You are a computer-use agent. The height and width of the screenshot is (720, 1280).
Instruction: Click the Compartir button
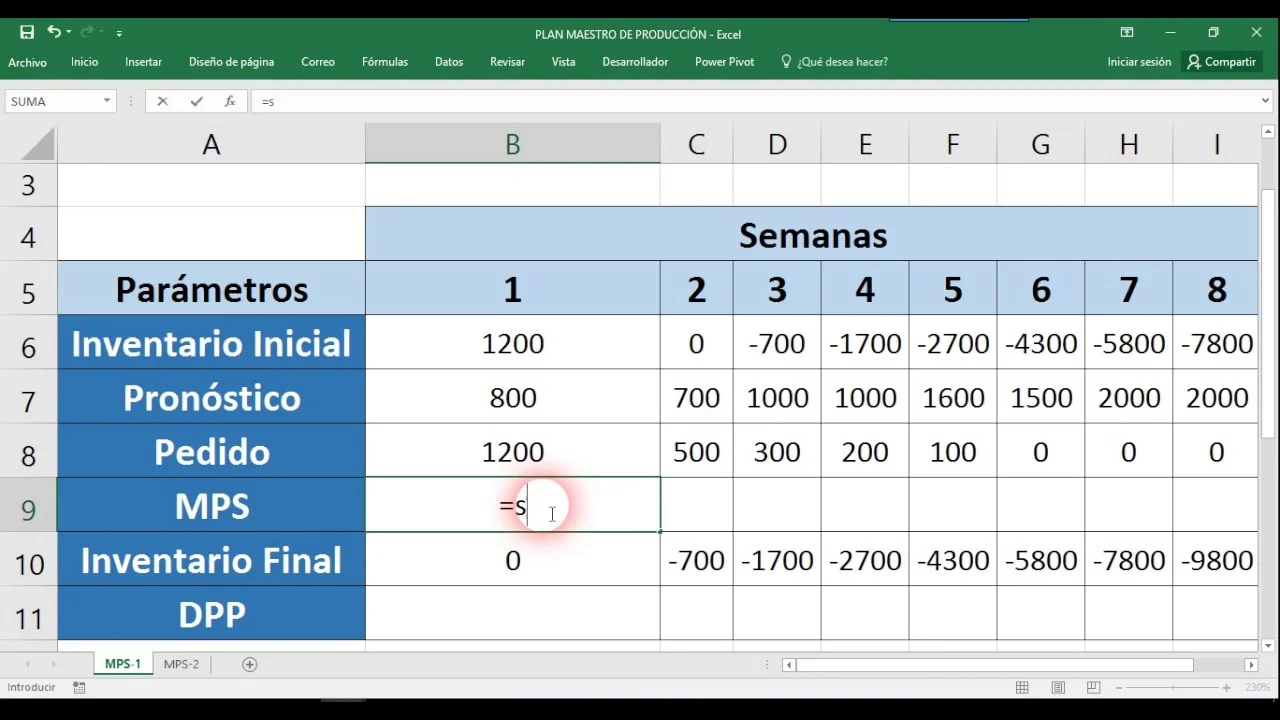[x=1222, y=62]
